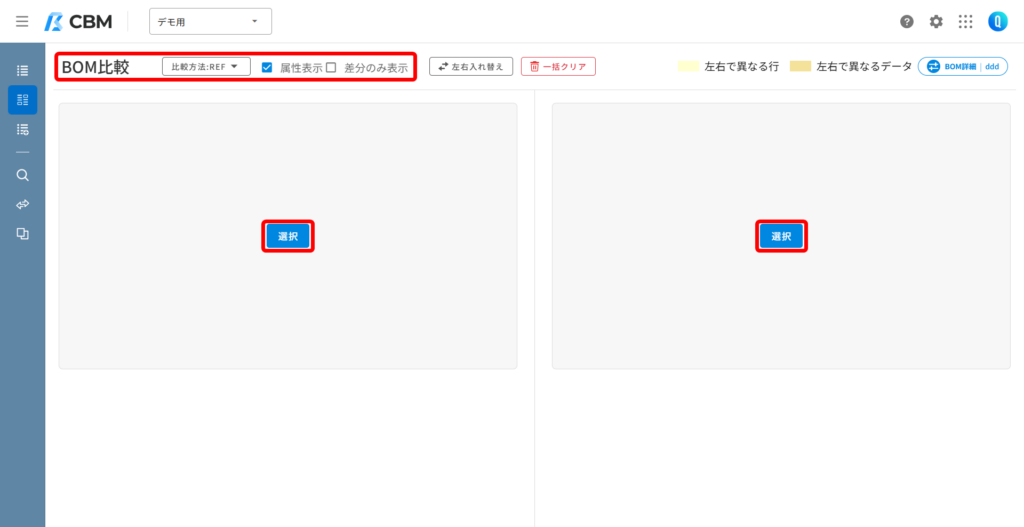Enable the 差分のみ表示 checkbox
This screenshot has height=527, width=1024.
coord(331,67)
